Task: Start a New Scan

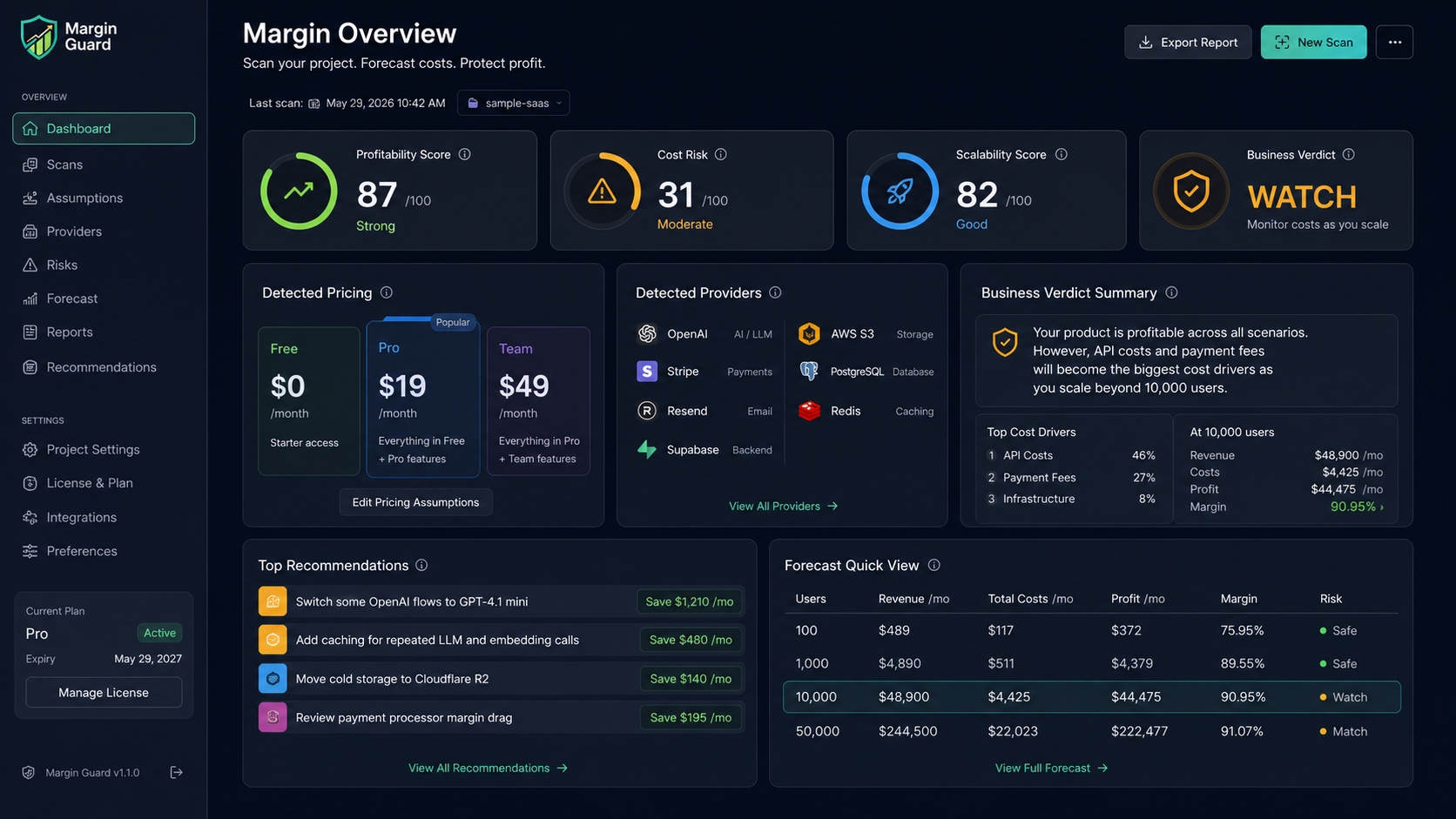Action: [x=1313, y=42]
